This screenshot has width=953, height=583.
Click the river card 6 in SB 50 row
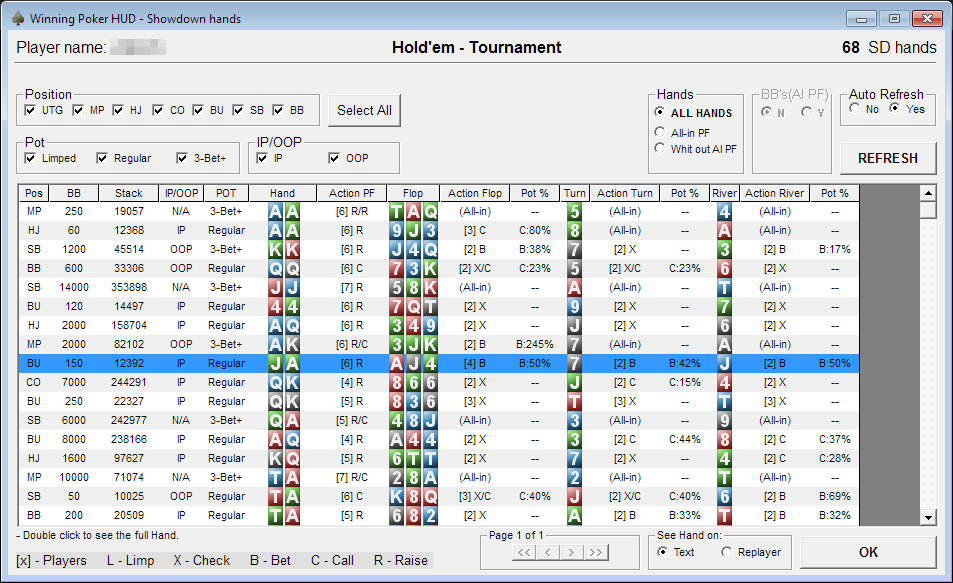[724, 496]
